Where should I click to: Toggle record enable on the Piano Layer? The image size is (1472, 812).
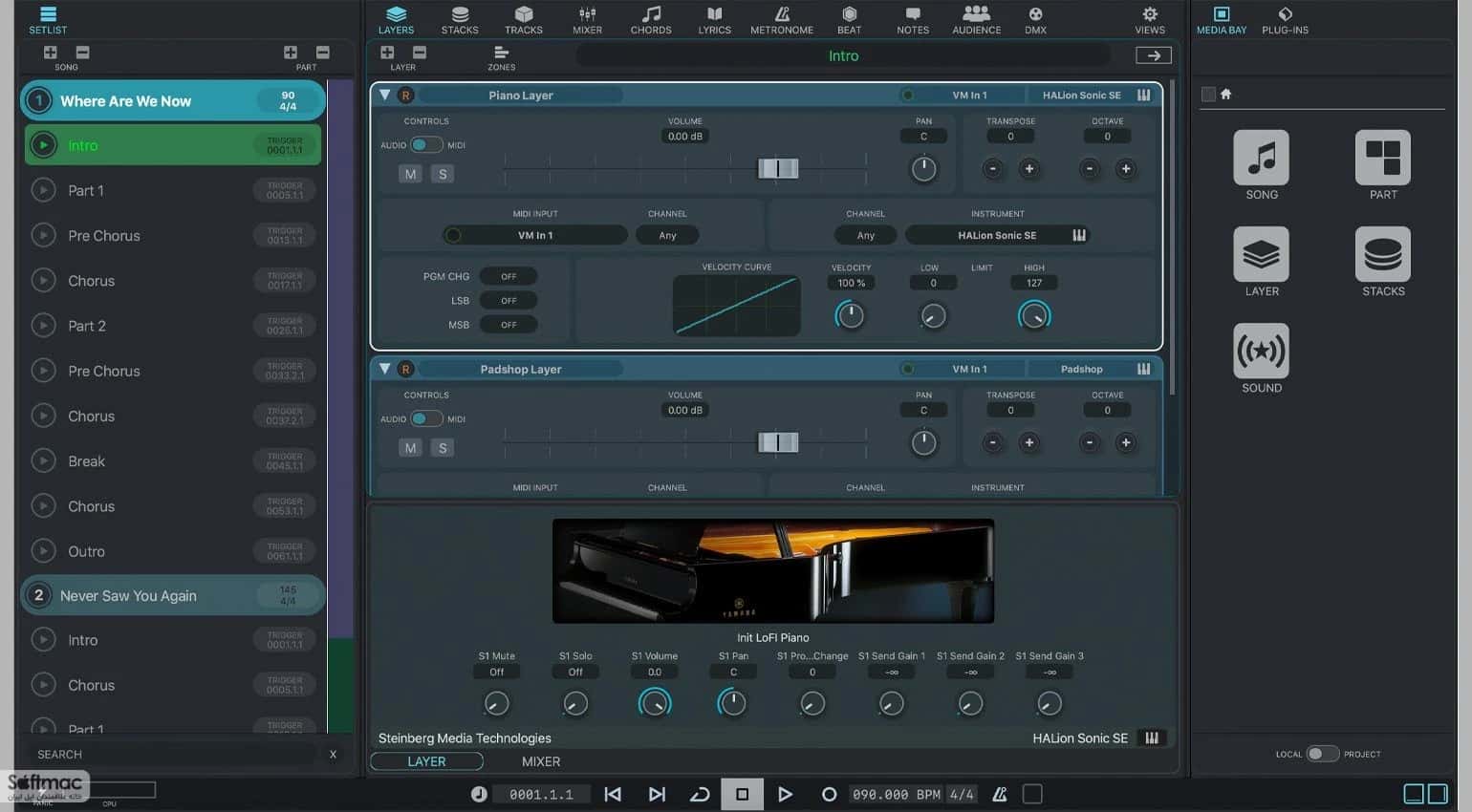(405, 96)
